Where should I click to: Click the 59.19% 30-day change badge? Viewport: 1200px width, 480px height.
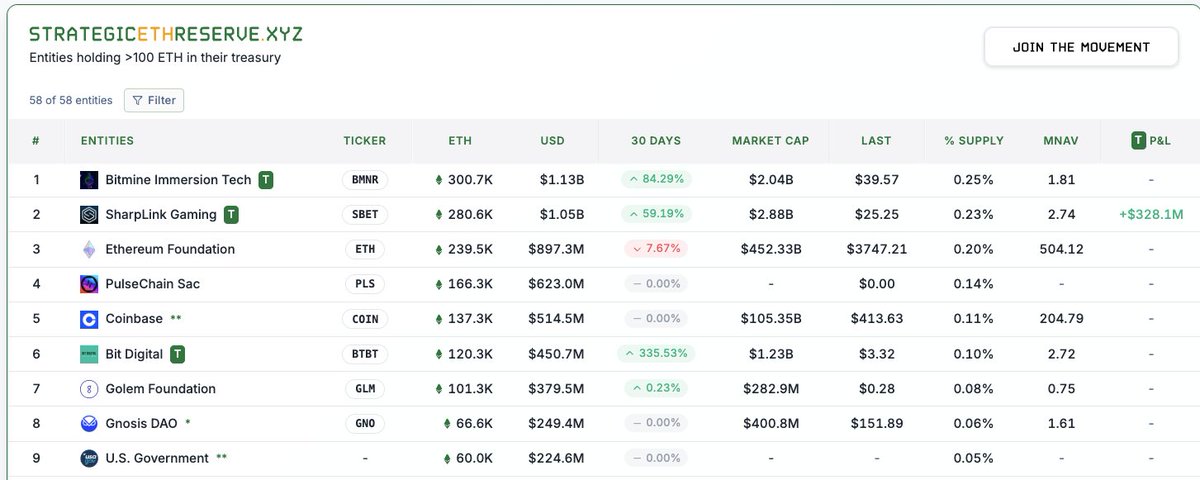[656, 215]
